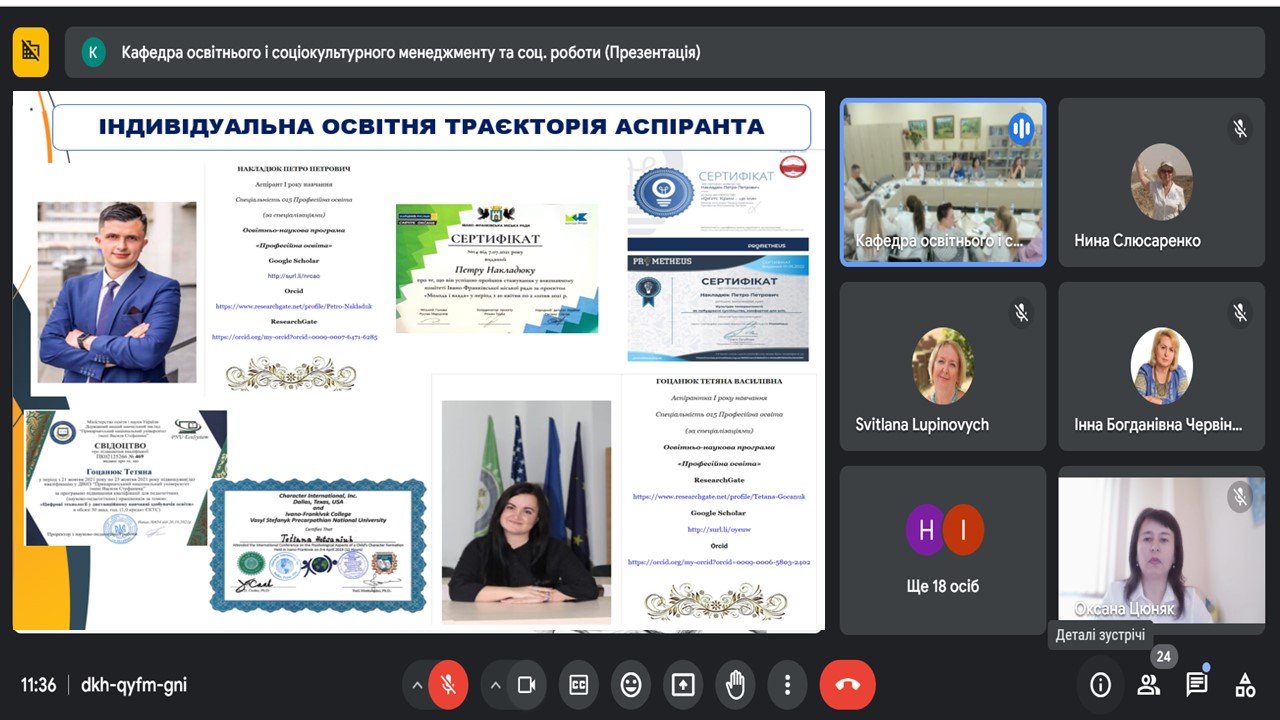Show the participants people panel
Screen dimensions: 1280x720
point(1148,685)
